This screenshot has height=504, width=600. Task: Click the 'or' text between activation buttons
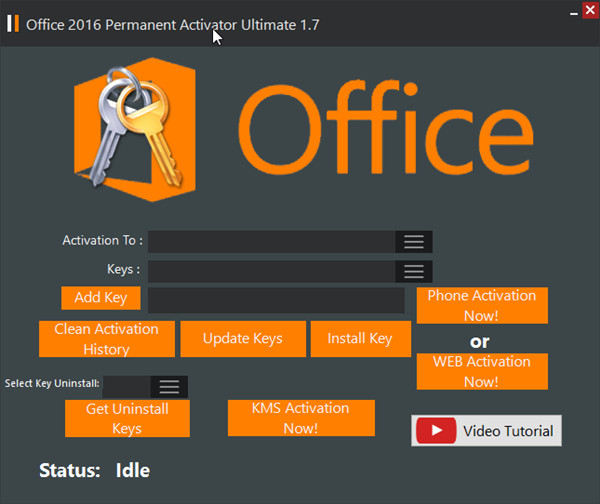pos(479,341)
